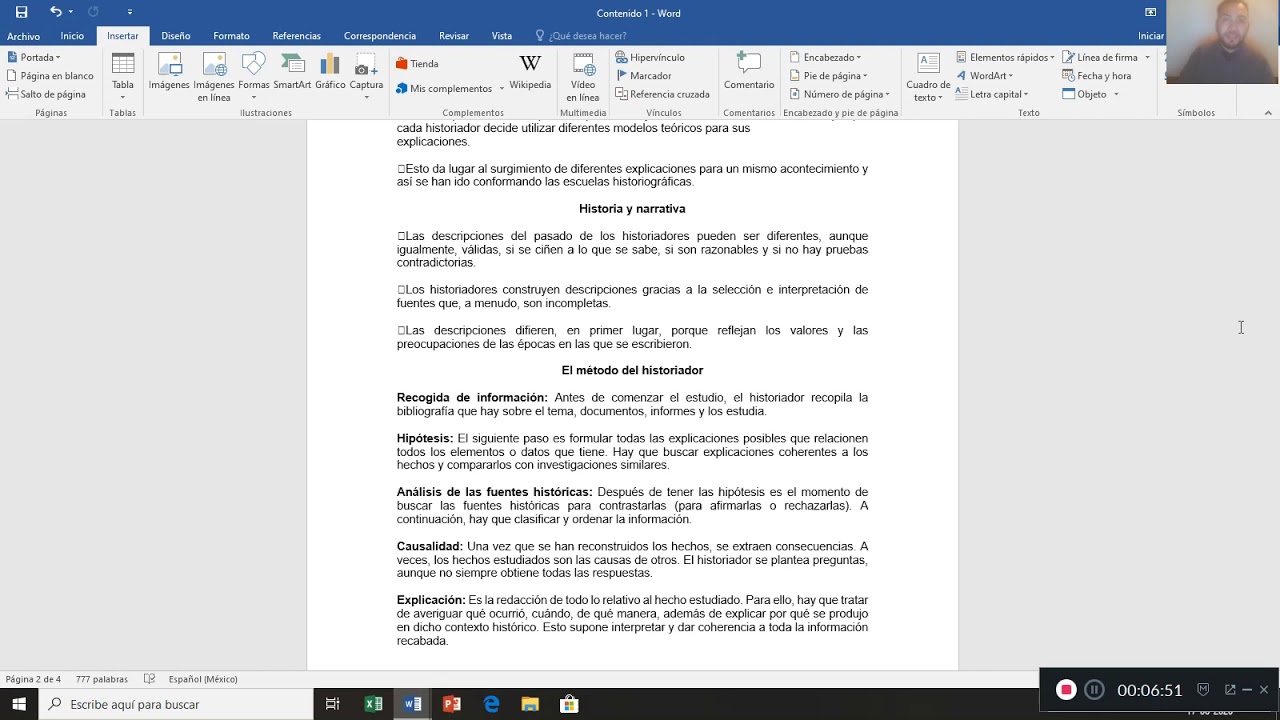Open Imágenes en línea
Viewport: 1280px width, 720px height.
pos(214,77)
